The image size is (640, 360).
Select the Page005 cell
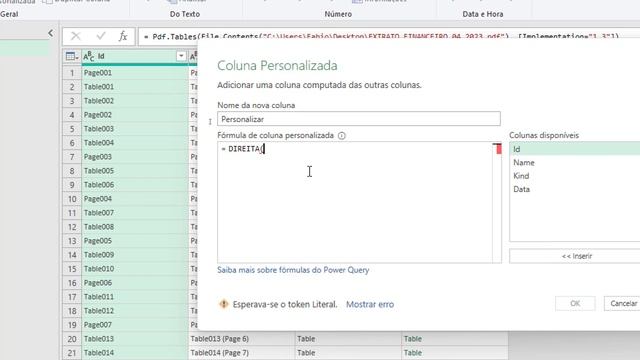[135, 241]
